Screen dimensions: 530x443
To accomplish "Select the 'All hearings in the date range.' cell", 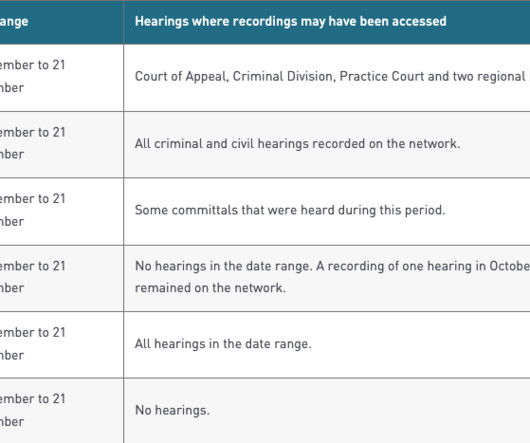I will (x=327, y=345).
